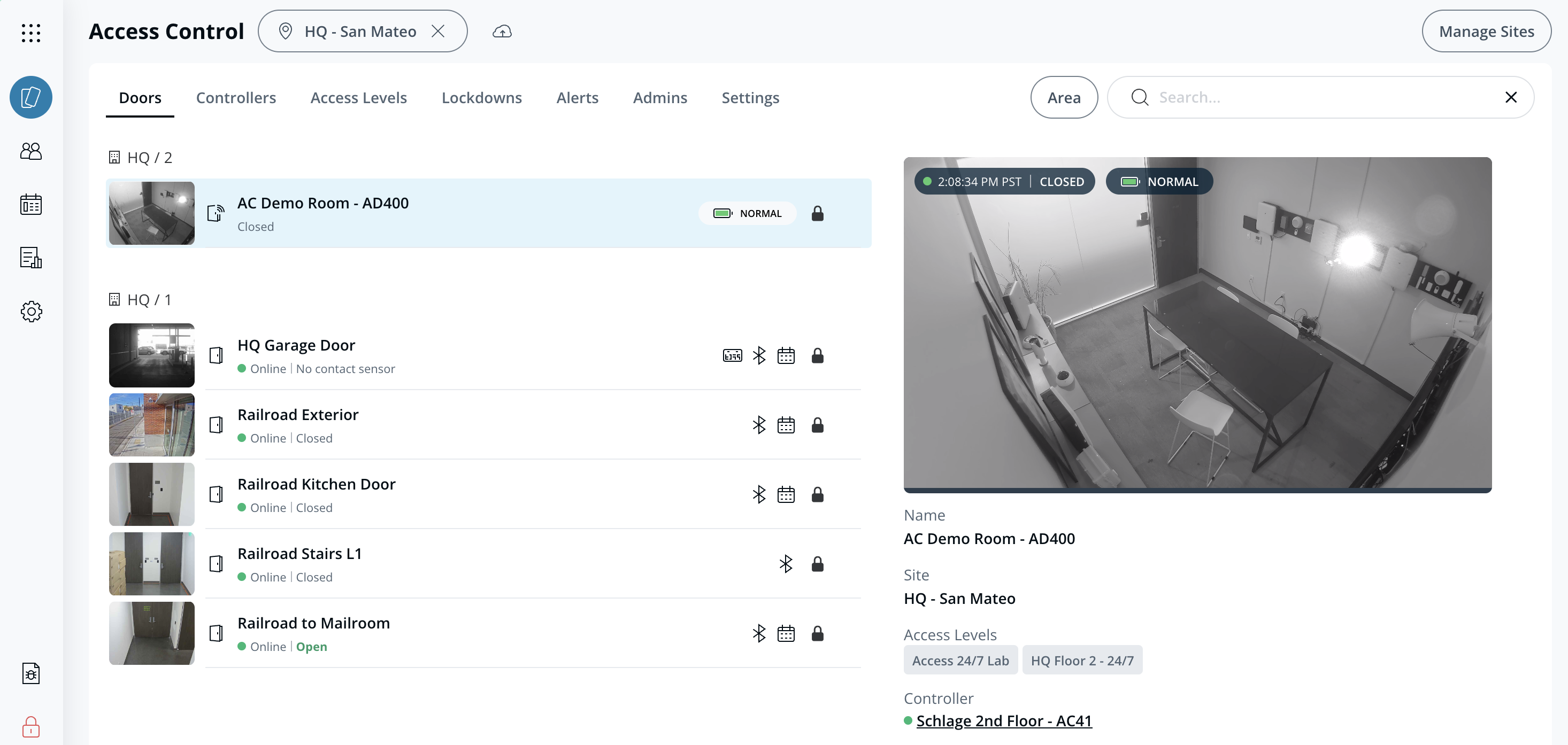Switch to the Lockdowns tab
This screenshot has height=745, width=1568.
pos(481,97)
